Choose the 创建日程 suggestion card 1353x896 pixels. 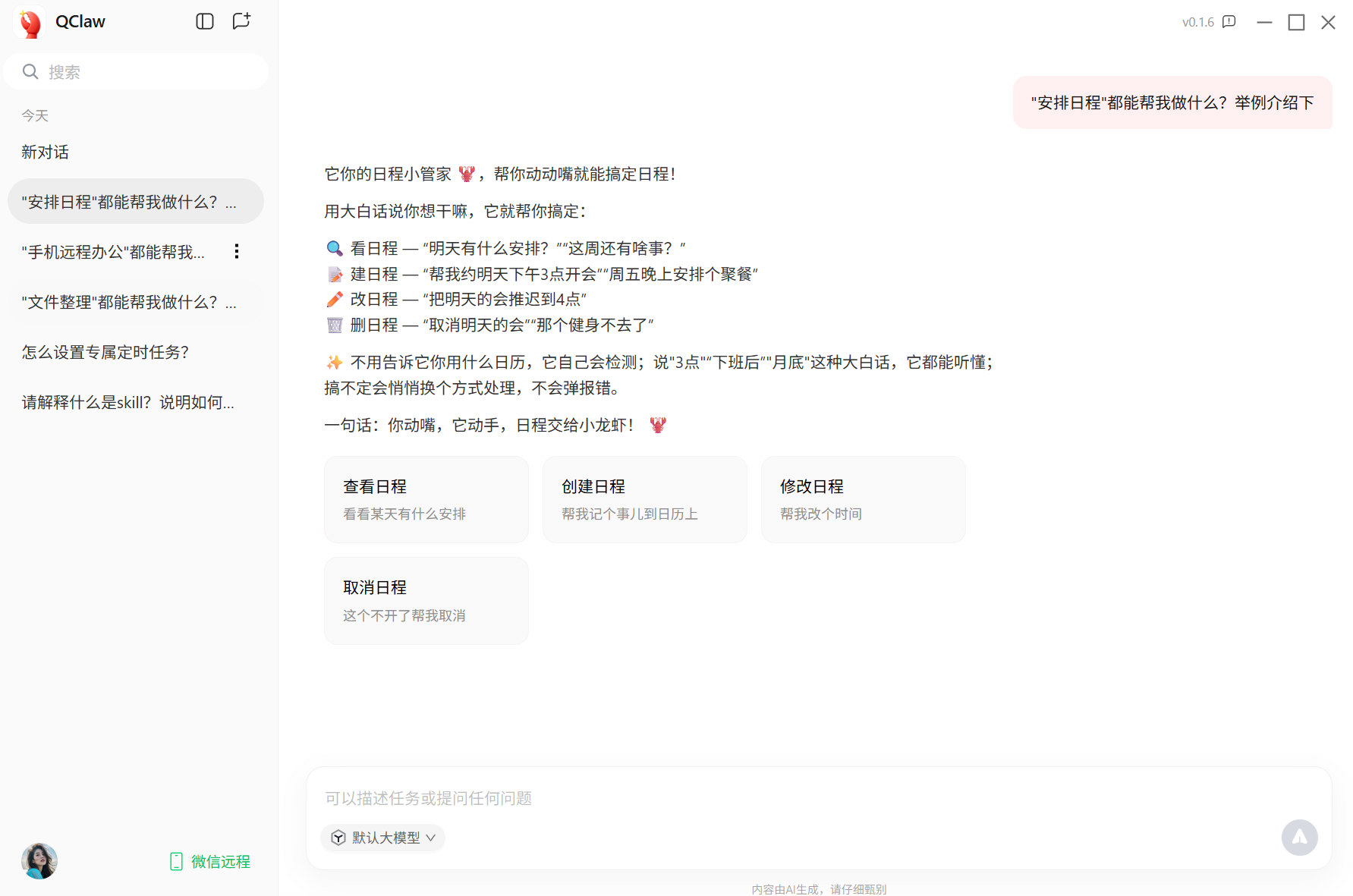(645, 499)
